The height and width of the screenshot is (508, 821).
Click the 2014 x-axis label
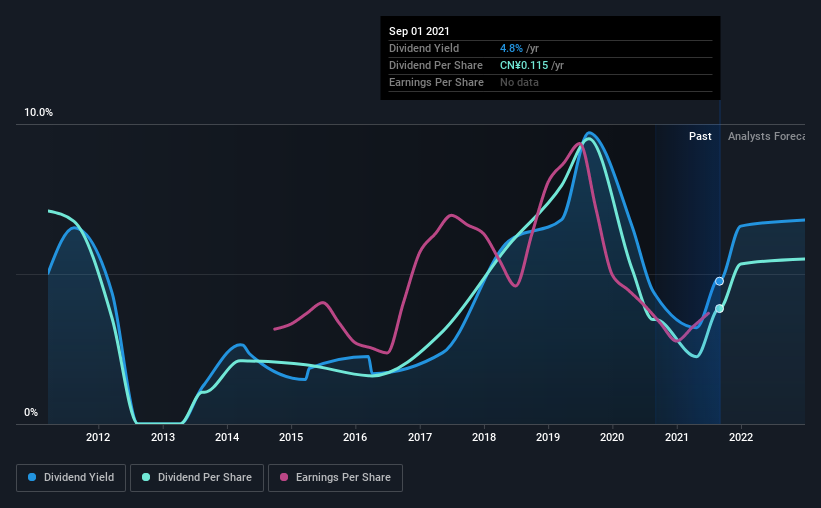click(x=227, y=437)
